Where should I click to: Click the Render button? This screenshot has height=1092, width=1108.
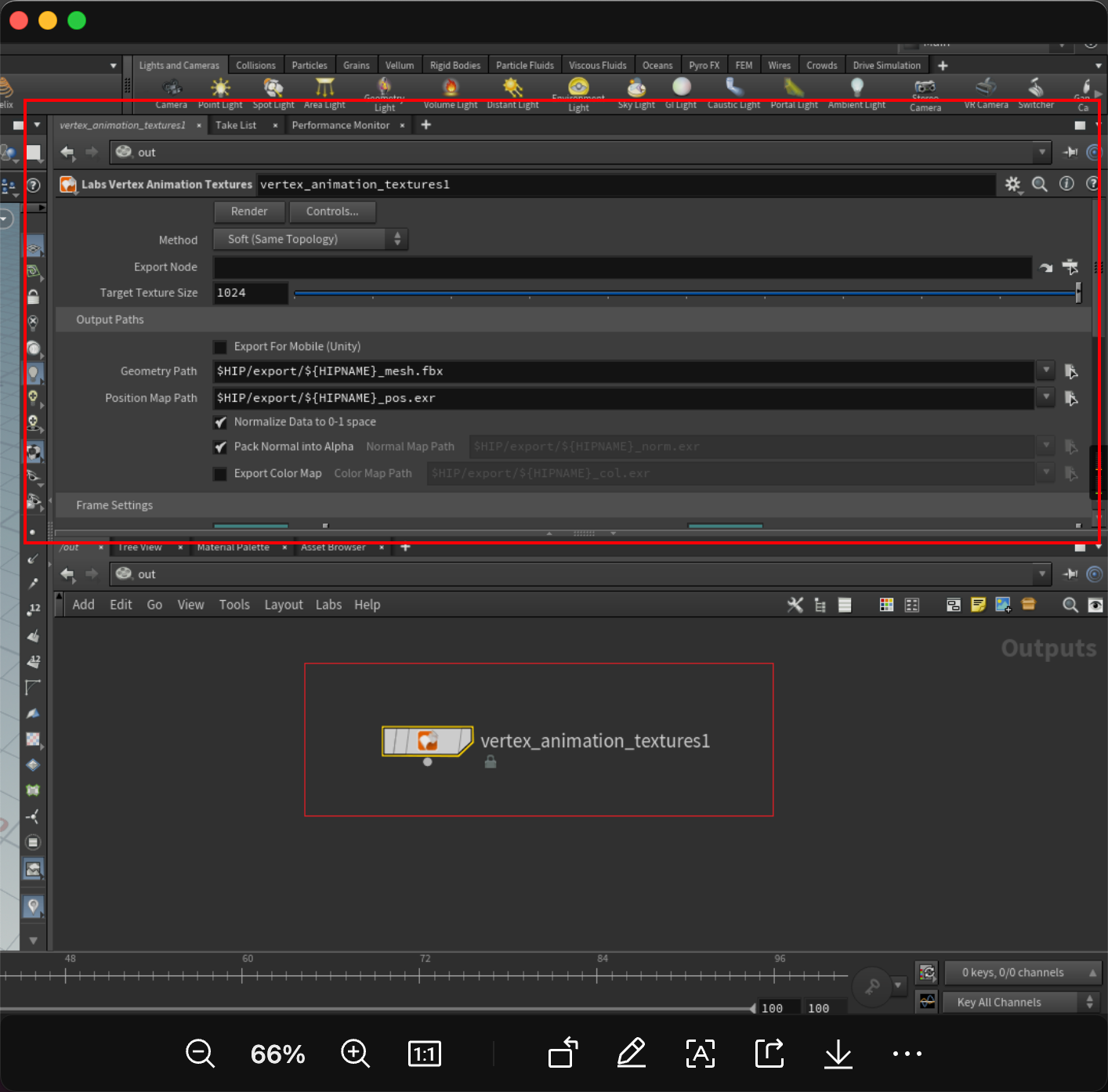249,212
